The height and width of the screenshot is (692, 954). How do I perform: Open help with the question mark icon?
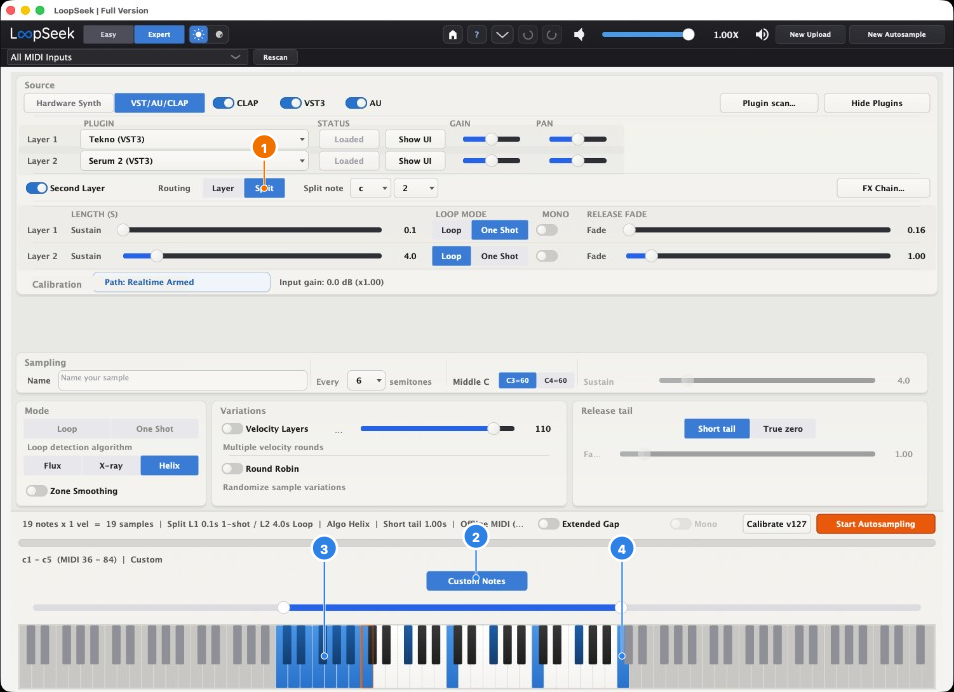[x=476, y=35]
